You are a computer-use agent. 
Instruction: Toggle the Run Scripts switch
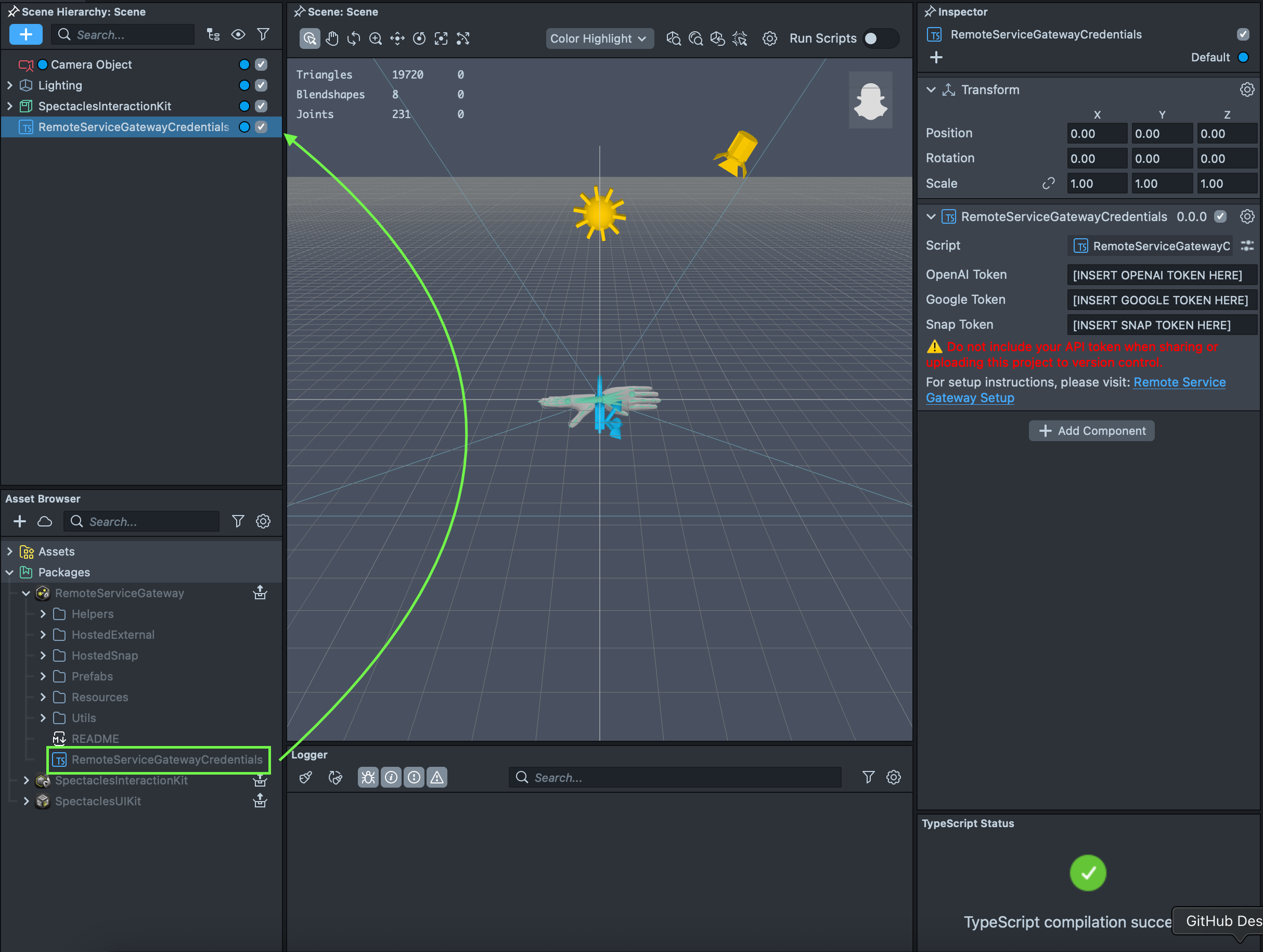[x=880, y=39]
